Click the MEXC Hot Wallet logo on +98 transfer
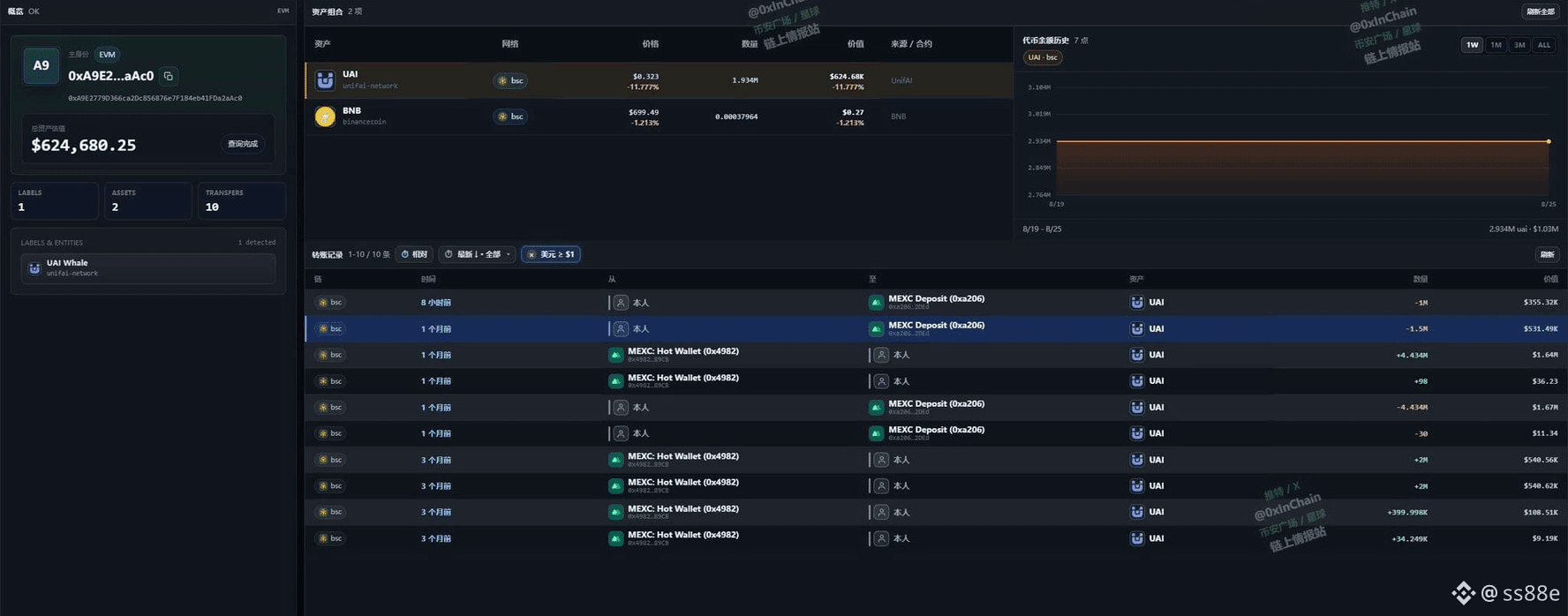This screenshot has height=616, width=1568. [x=615, y=381]
